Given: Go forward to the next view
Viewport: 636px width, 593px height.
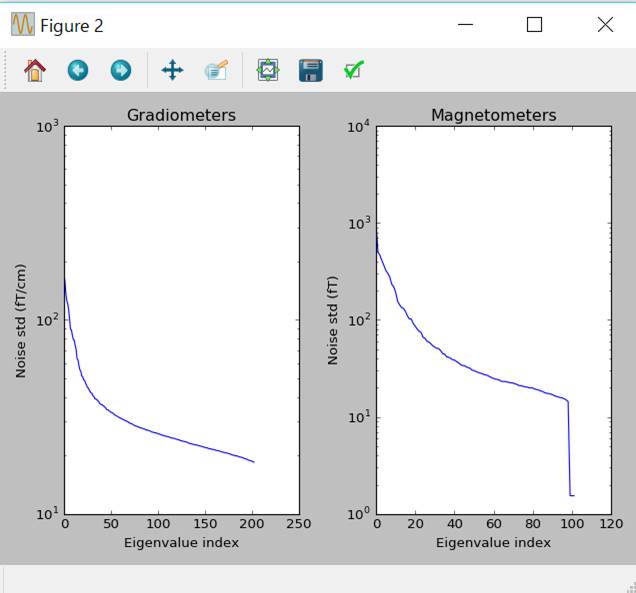Looking at the screenshot, I should point(120,70).
